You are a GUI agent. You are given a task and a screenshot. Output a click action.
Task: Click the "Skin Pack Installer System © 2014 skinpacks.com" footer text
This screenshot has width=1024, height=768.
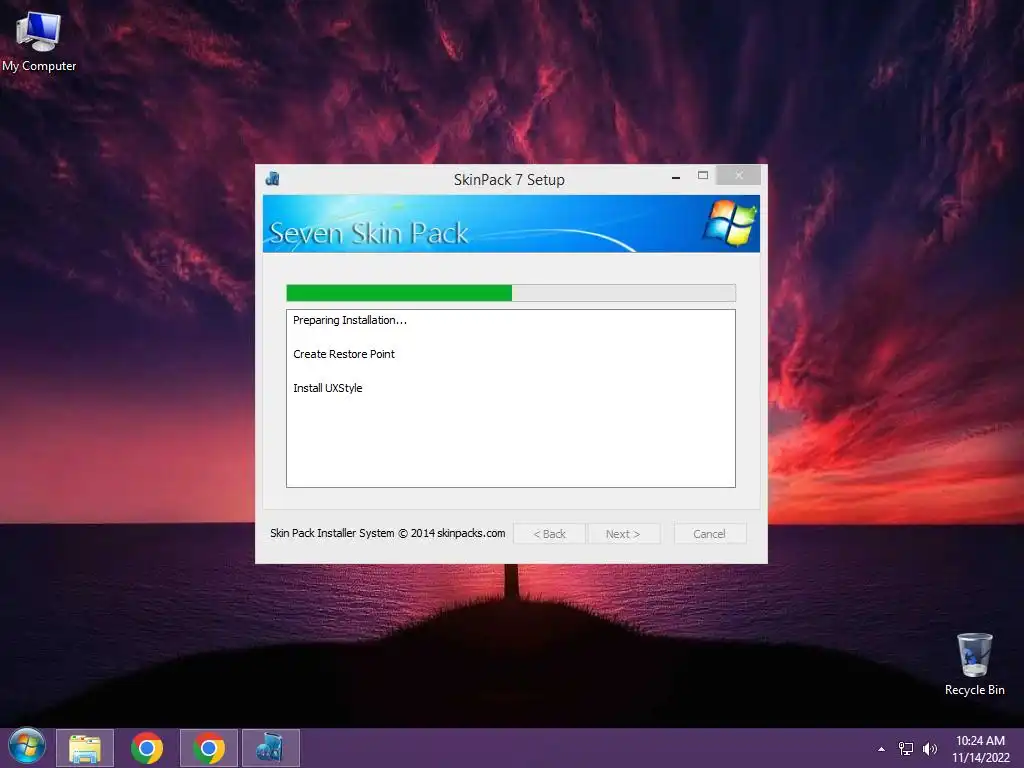[387, 533]
